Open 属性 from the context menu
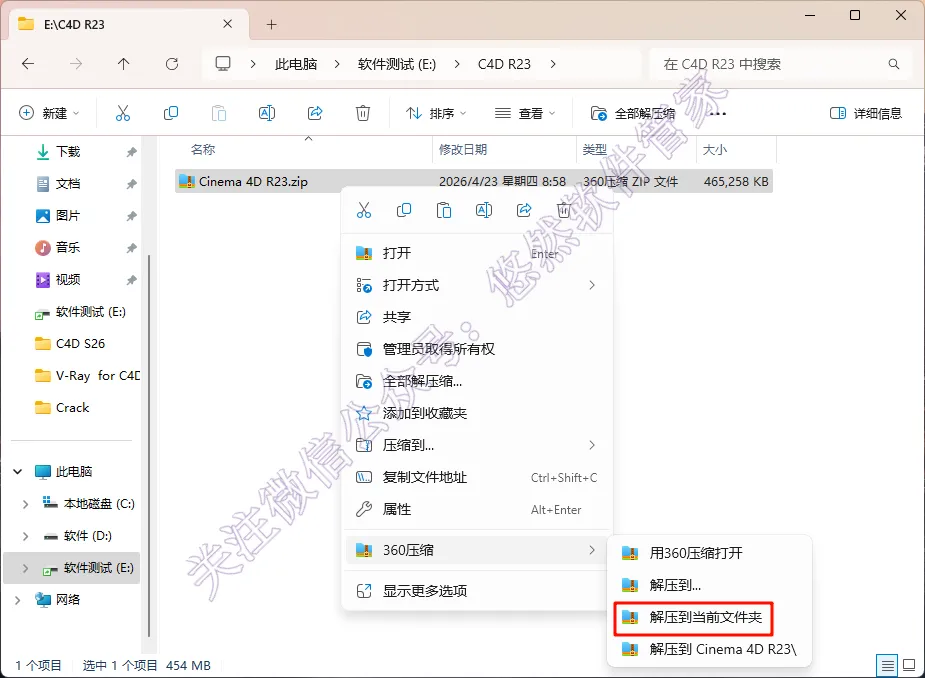This screenshot has height=678, width=925. pos(477,509)
